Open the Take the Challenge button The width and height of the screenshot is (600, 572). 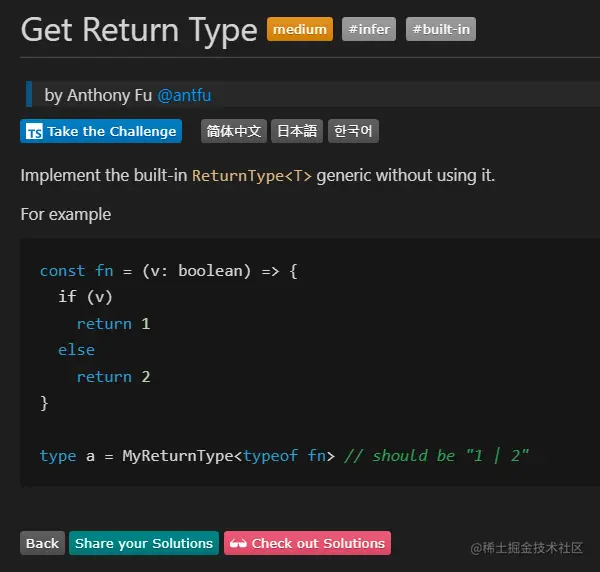pos(101,131)
